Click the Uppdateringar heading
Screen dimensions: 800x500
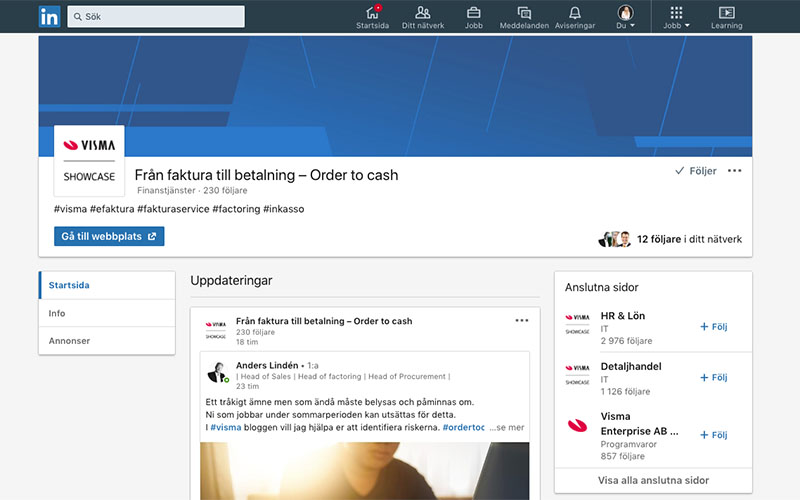click(x=231, y=281)
